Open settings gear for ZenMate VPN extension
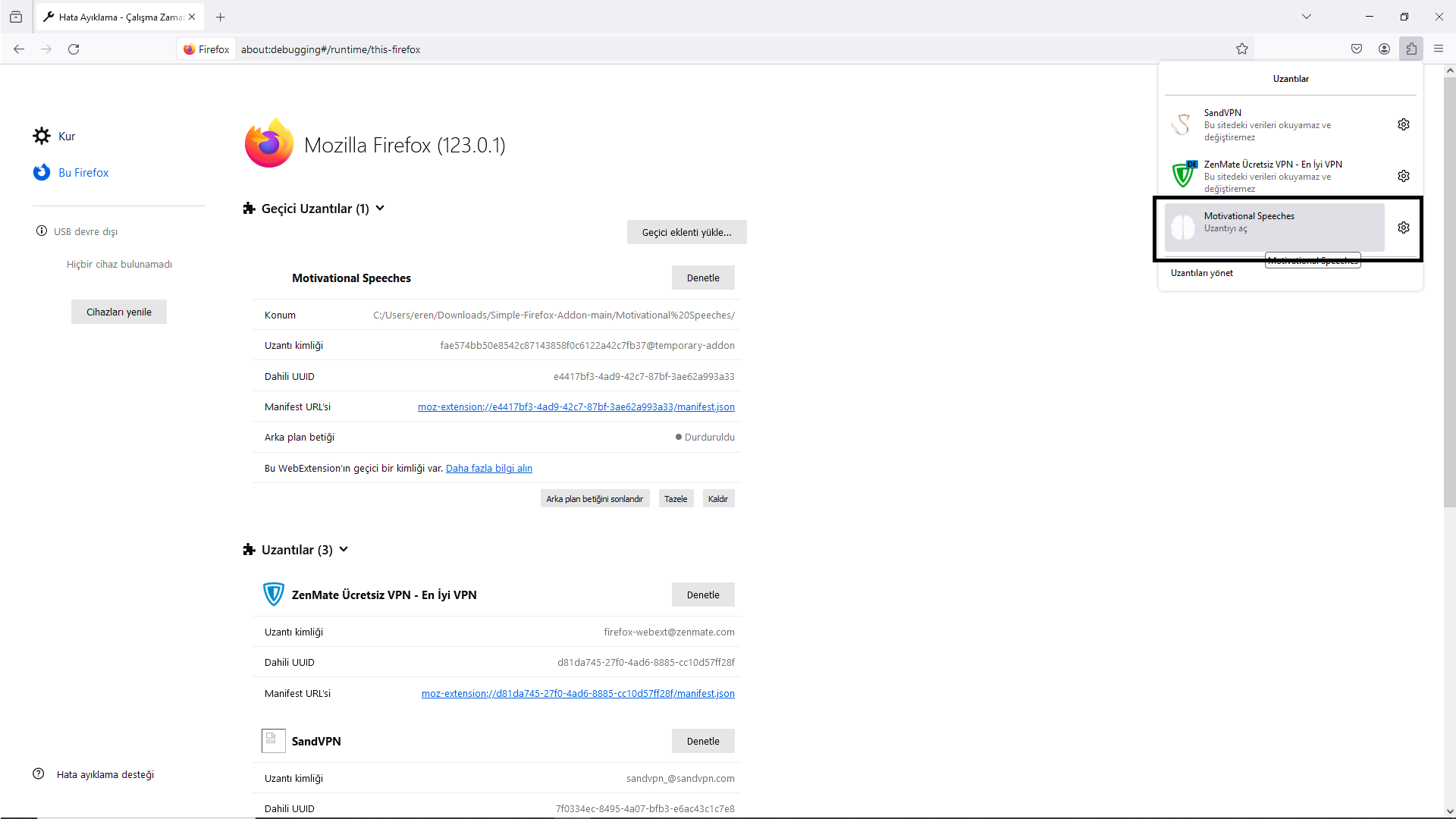The width and height of the screenshot is (1456, 819). click(1404, 176)
